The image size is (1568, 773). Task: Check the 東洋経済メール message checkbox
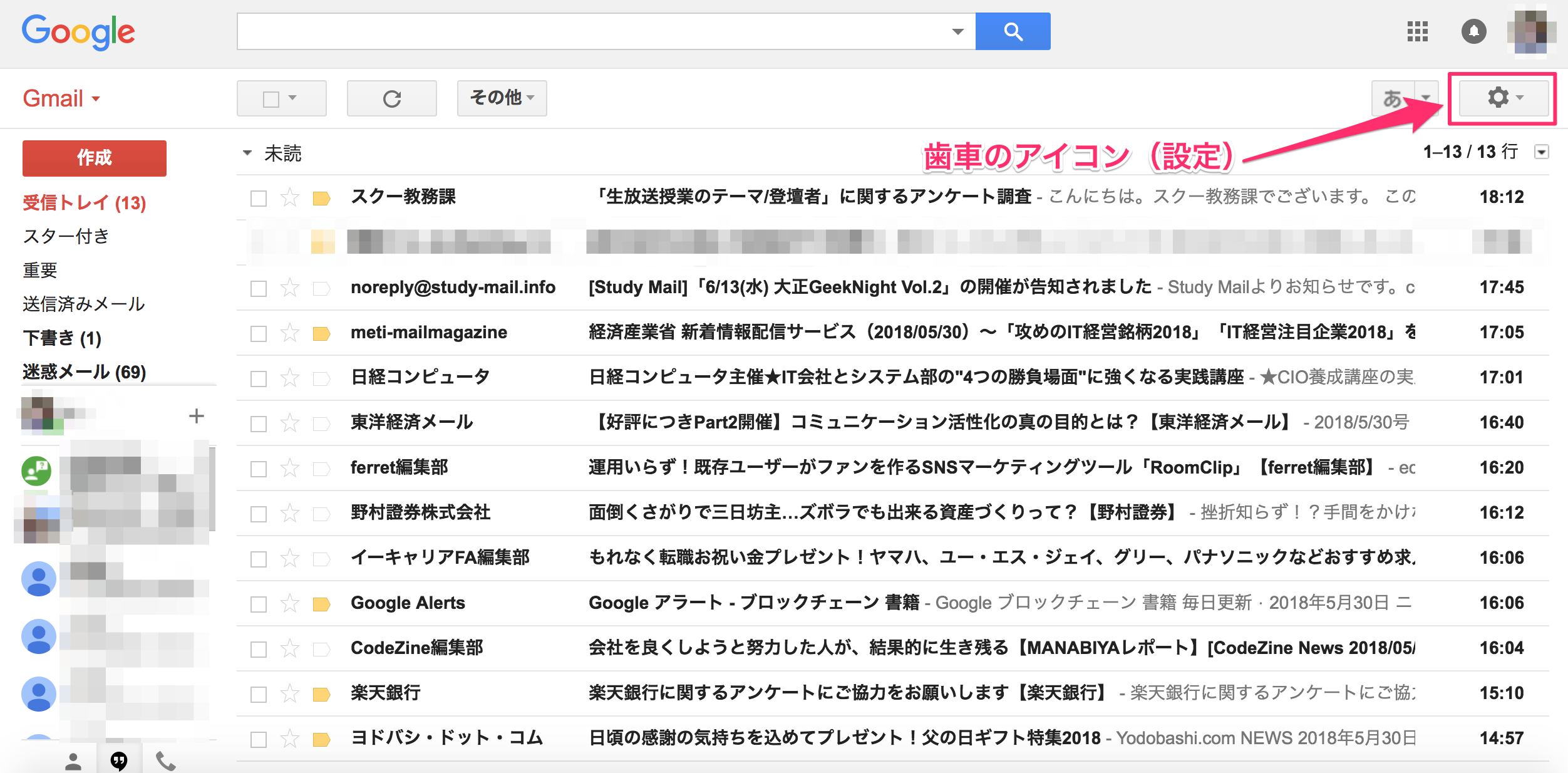[259, 424]
